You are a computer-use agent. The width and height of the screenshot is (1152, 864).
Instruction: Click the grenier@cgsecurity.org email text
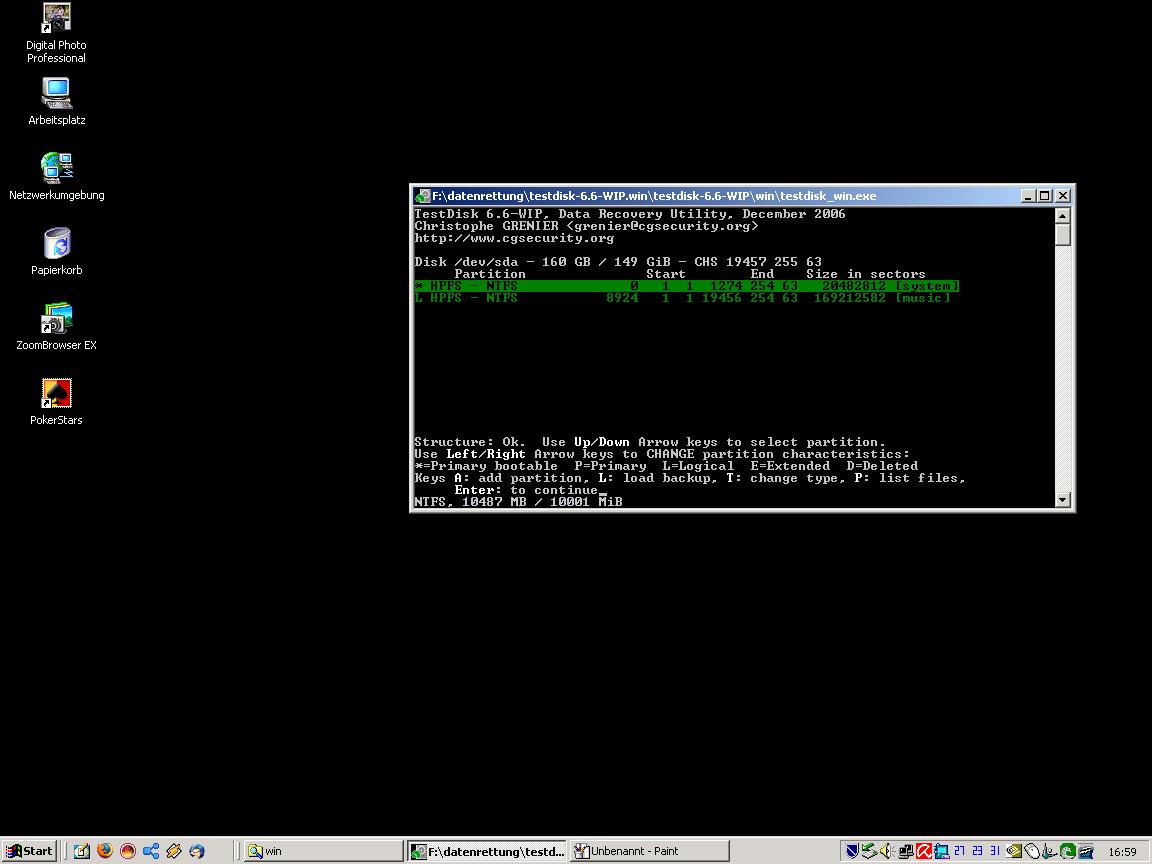point(663,226)
